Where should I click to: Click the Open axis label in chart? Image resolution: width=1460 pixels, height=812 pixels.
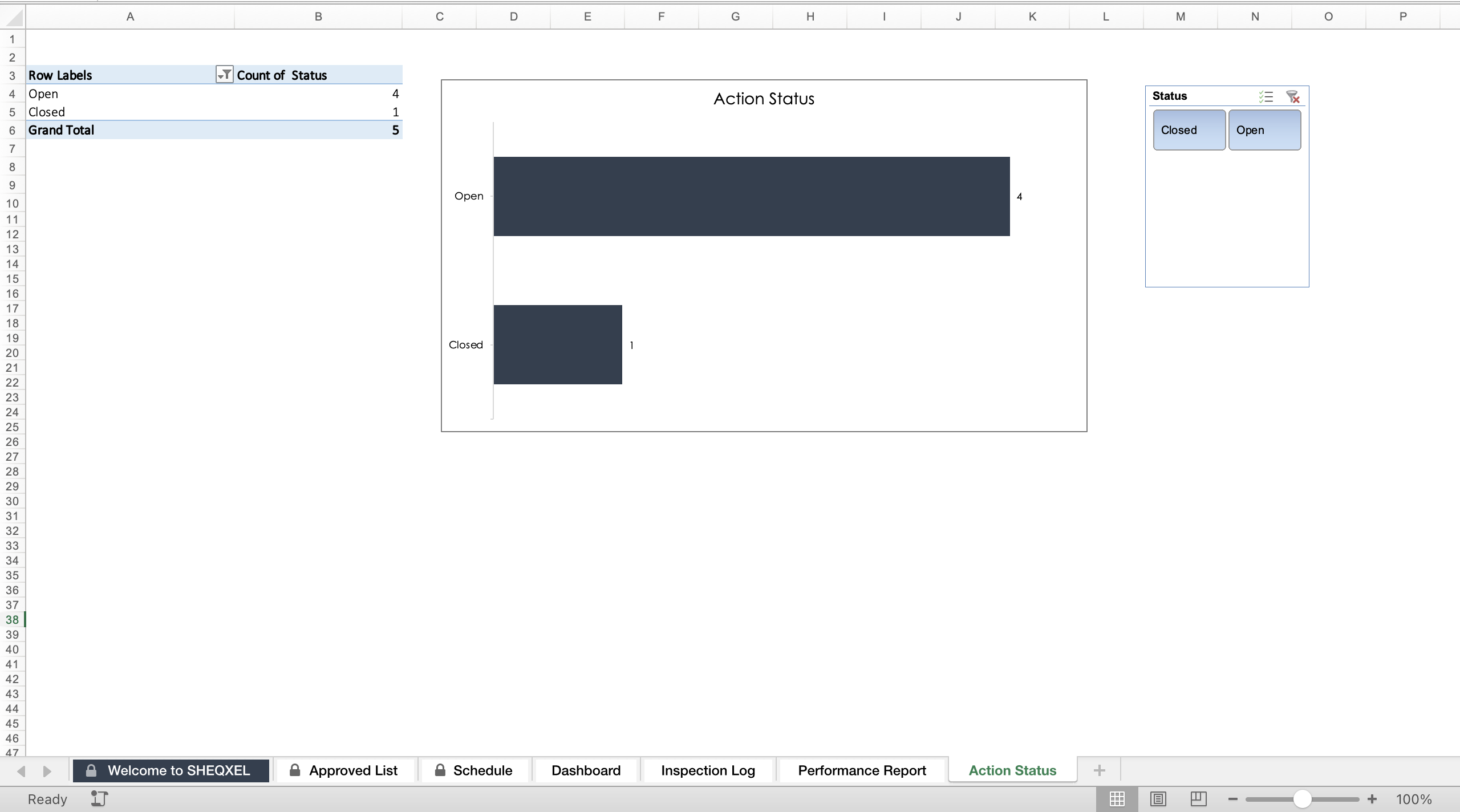pyautogui.click(x=469, y=196)
